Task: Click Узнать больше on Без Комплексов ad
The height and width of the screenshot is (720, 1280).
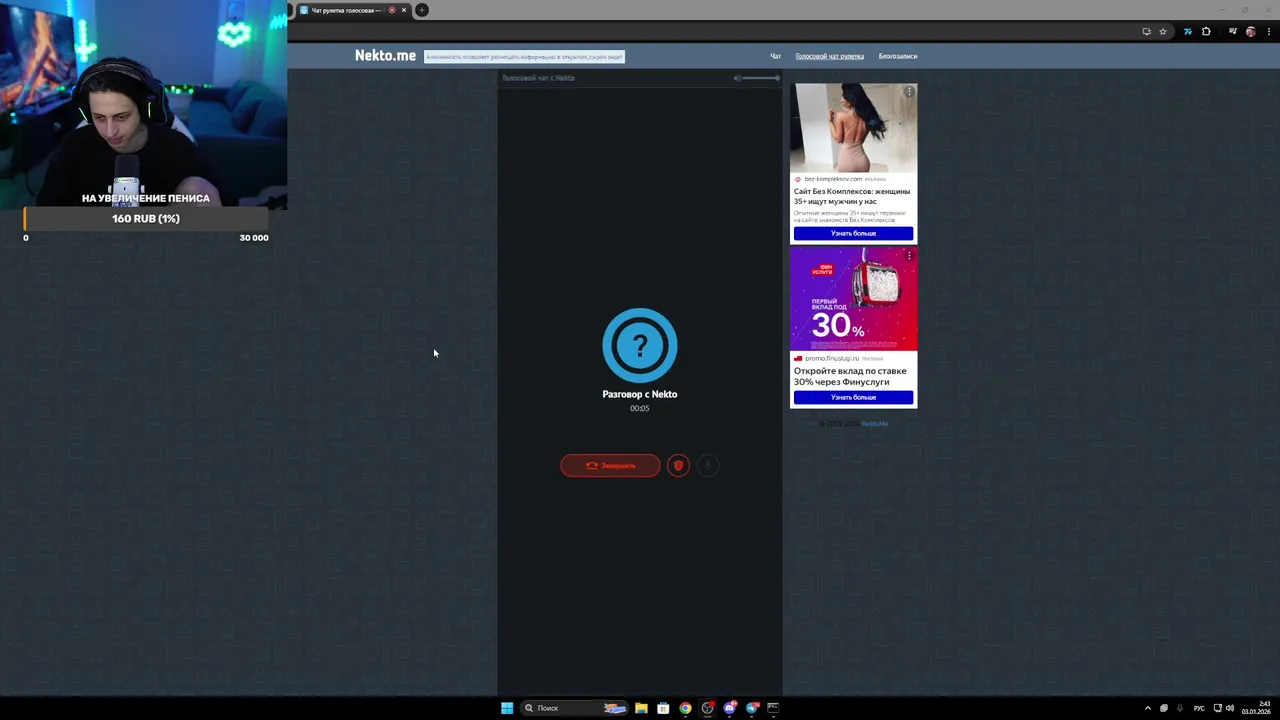Action: coord(853,233)
